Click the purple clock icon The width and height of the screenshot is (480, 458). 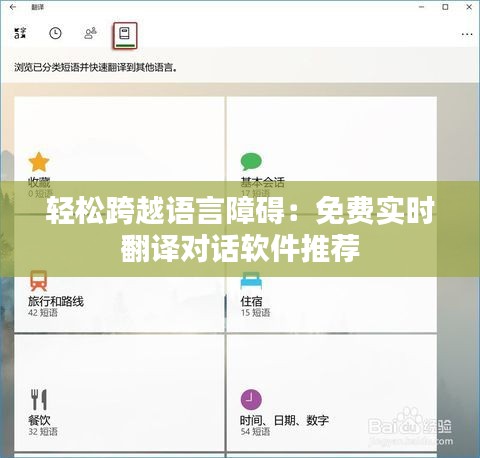[251, 400]
